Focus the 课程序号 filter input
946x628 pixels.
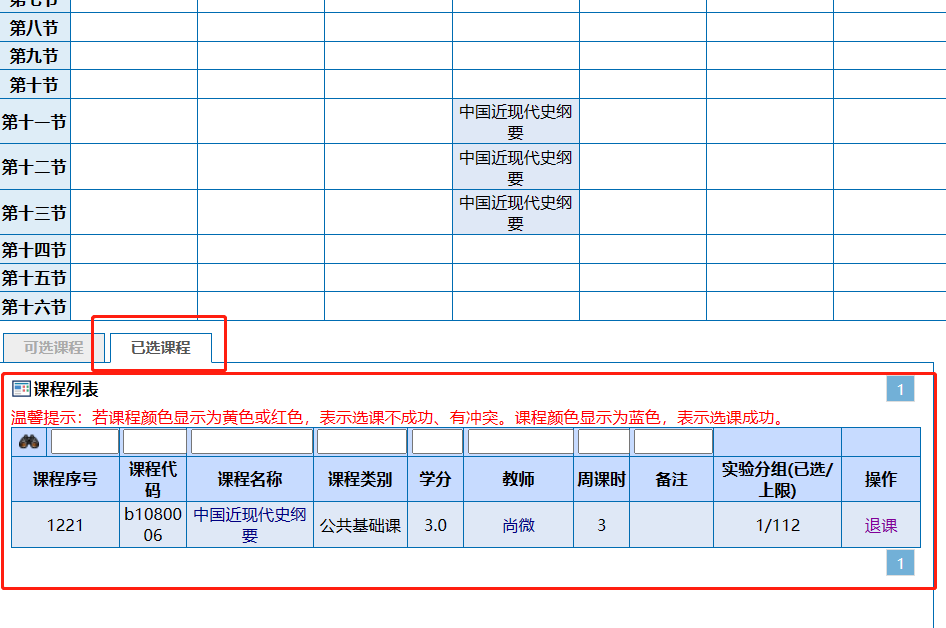(84, 442)
